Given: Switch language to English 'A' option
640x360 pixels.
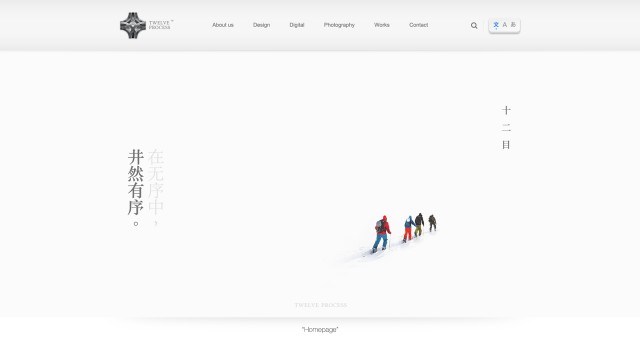Looking at the screenshot, I should point(504,25).
